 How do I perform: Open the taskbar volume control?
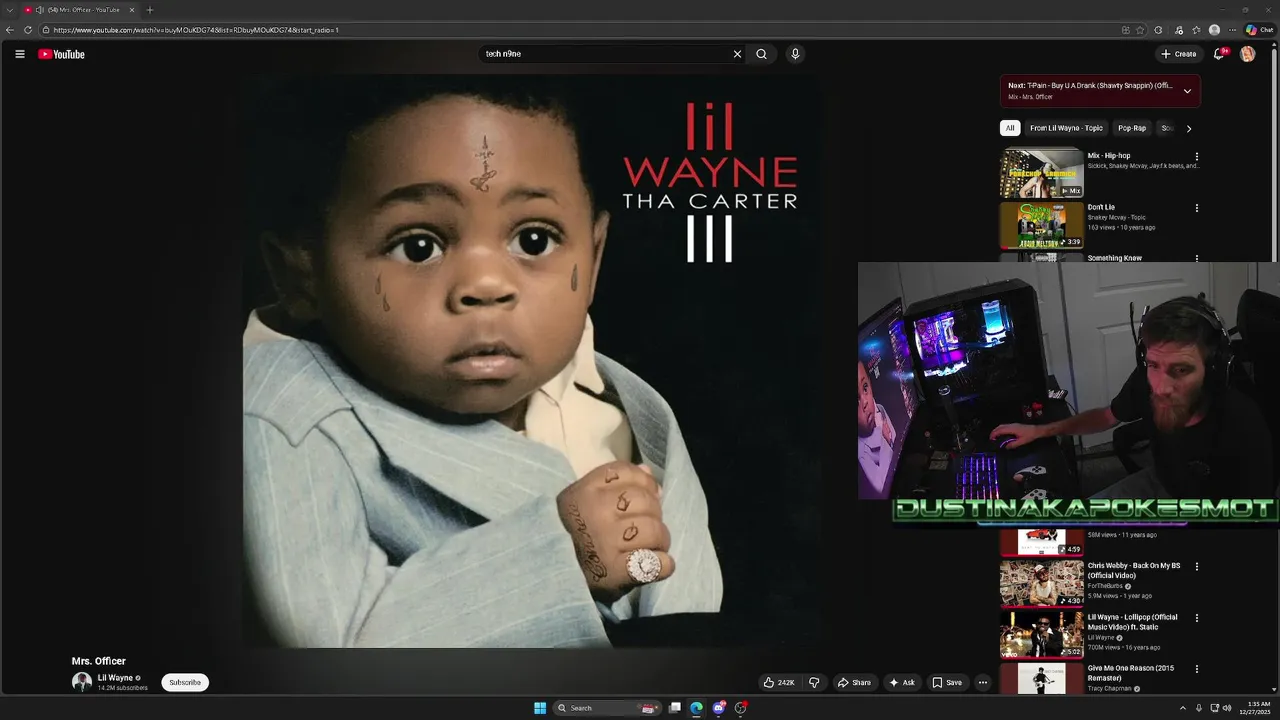pyautogui.click(x=1227, y=708)
